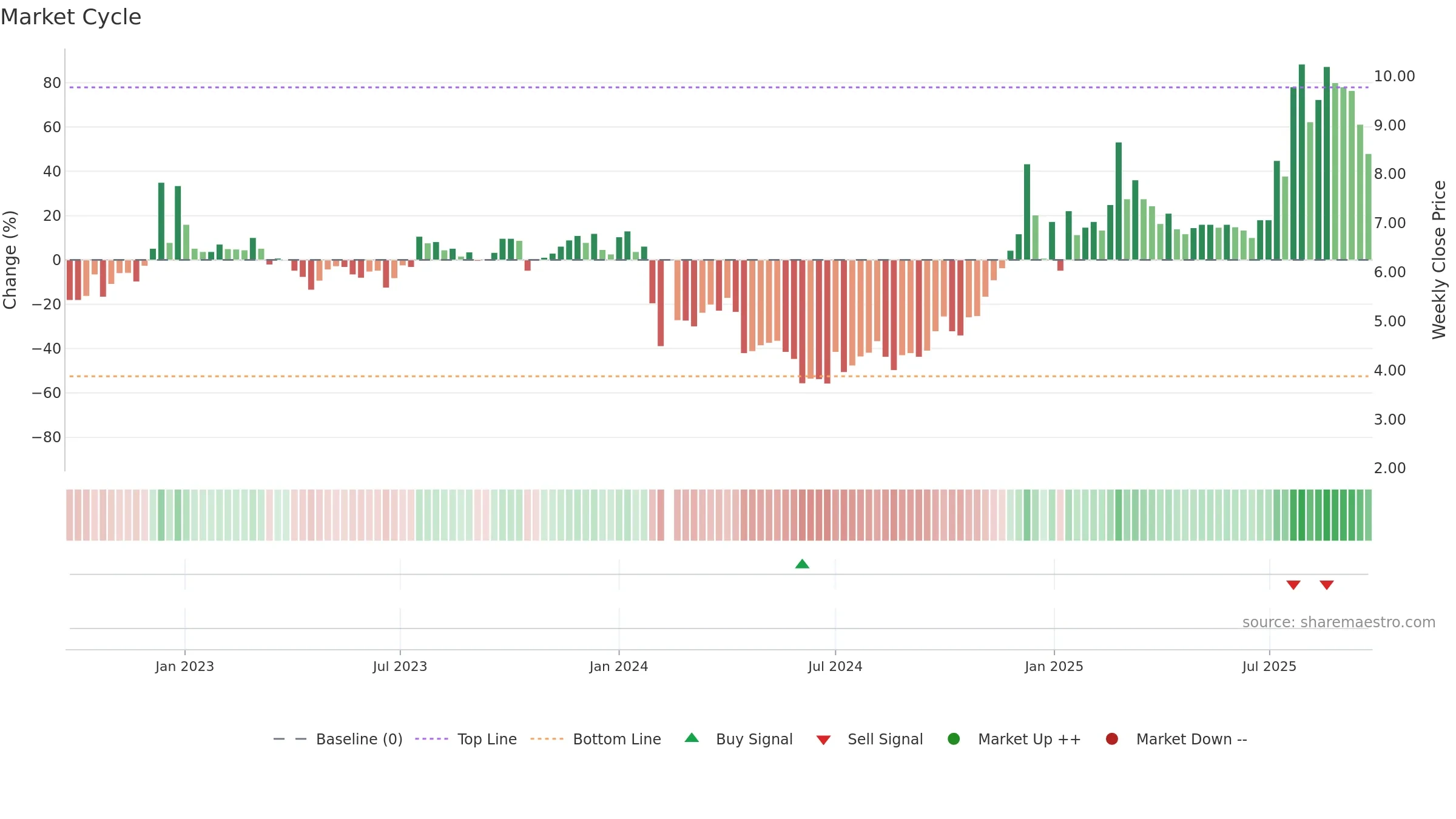Click the Jan 2025 axis label

coord(1054,667)
